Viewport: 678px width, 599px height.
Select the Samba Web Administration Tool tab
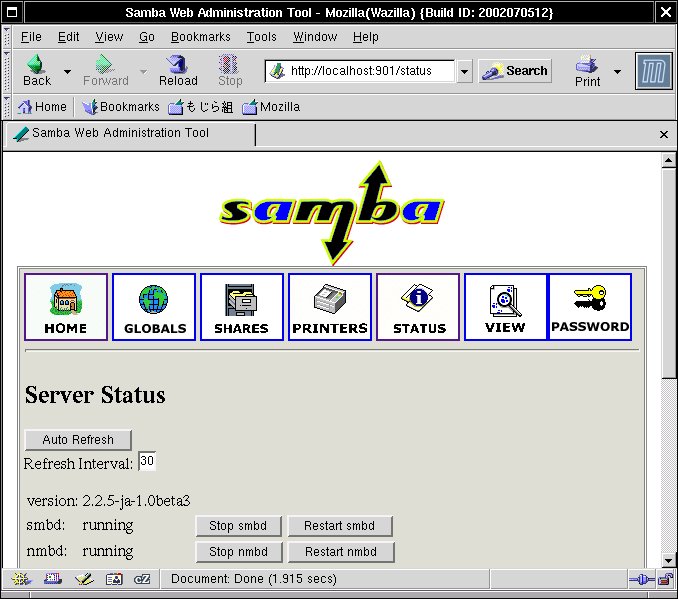tap(131, 134)
